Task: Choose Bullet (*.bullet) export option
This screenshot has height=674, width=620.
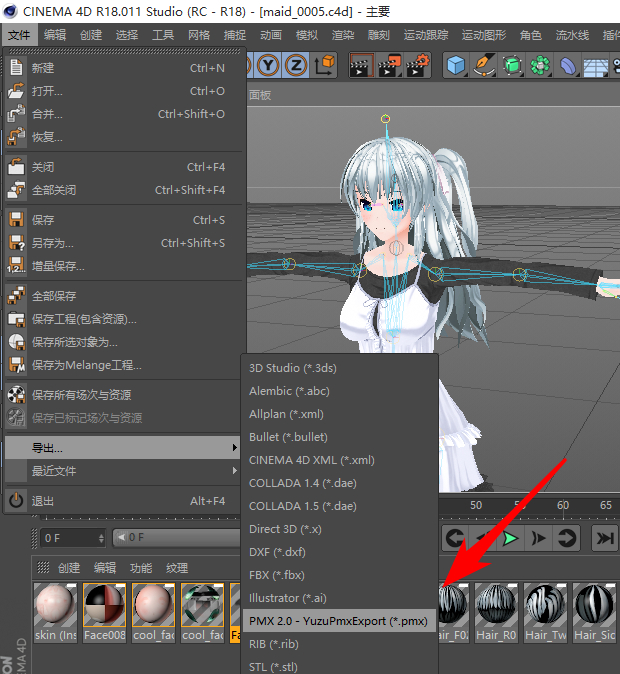Action: click(340, 437)
